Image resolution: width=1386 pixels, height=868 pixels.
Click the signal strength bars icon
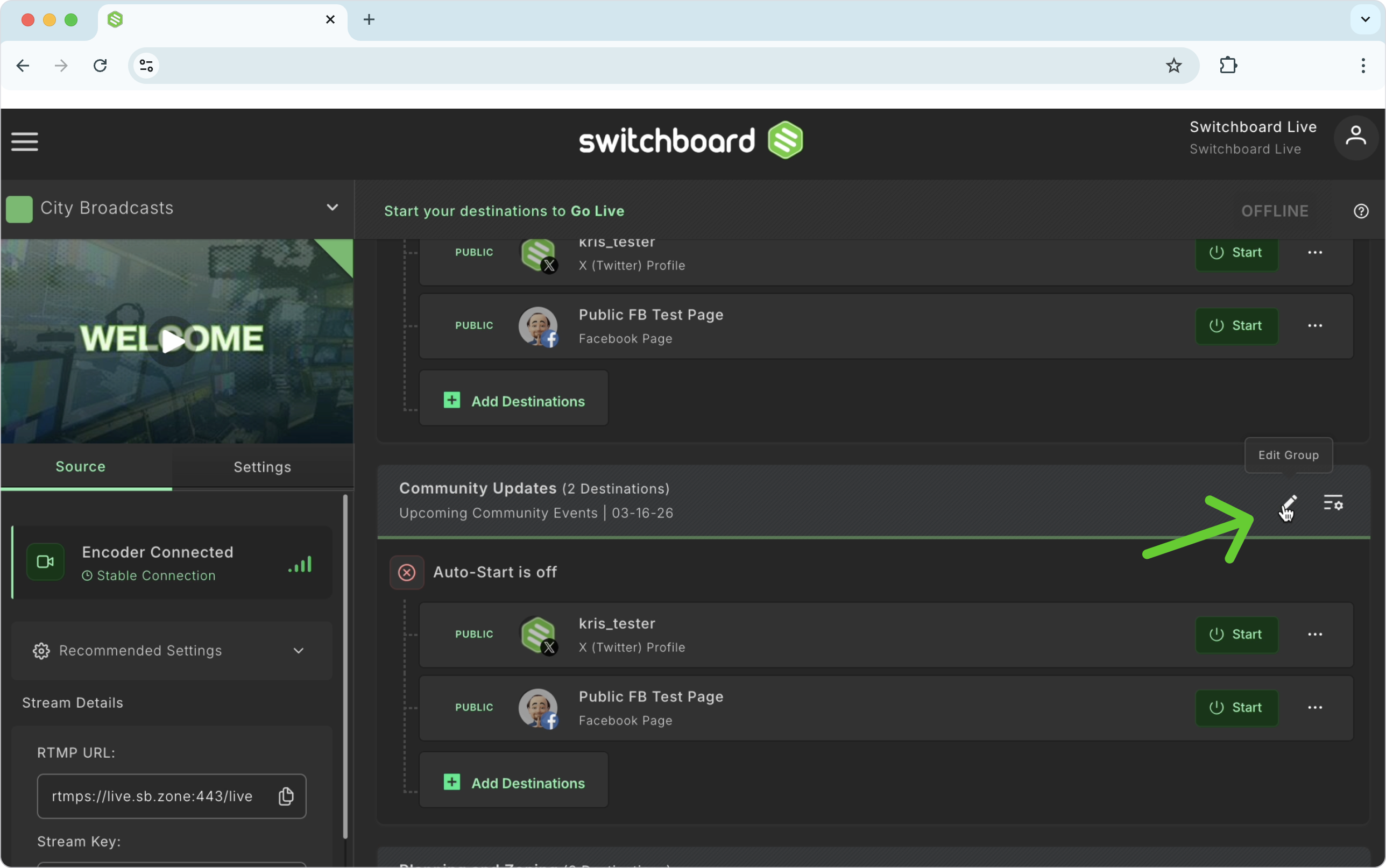pyautogui.click(x=300, y=564)
